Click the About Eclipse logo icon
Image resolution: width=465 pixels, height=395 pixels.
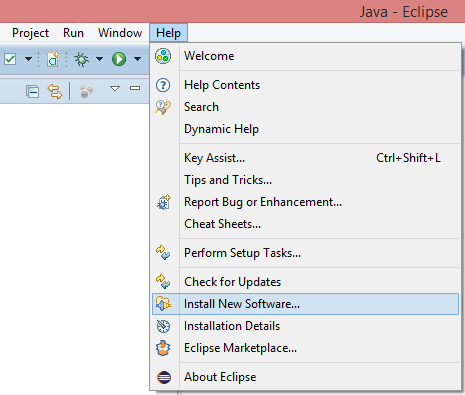[x=164, y=377]
